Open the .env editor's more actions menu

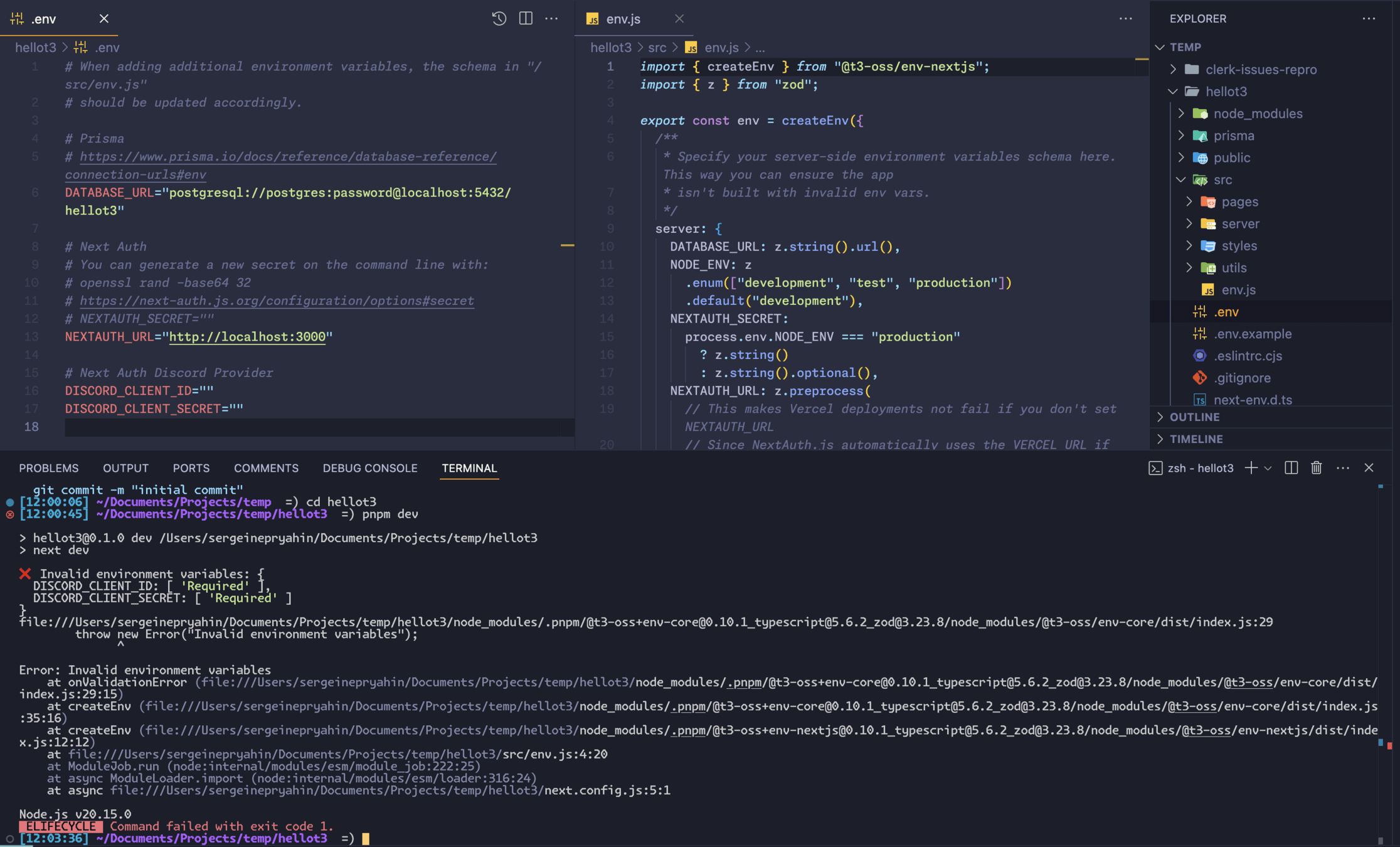[551, 19]
